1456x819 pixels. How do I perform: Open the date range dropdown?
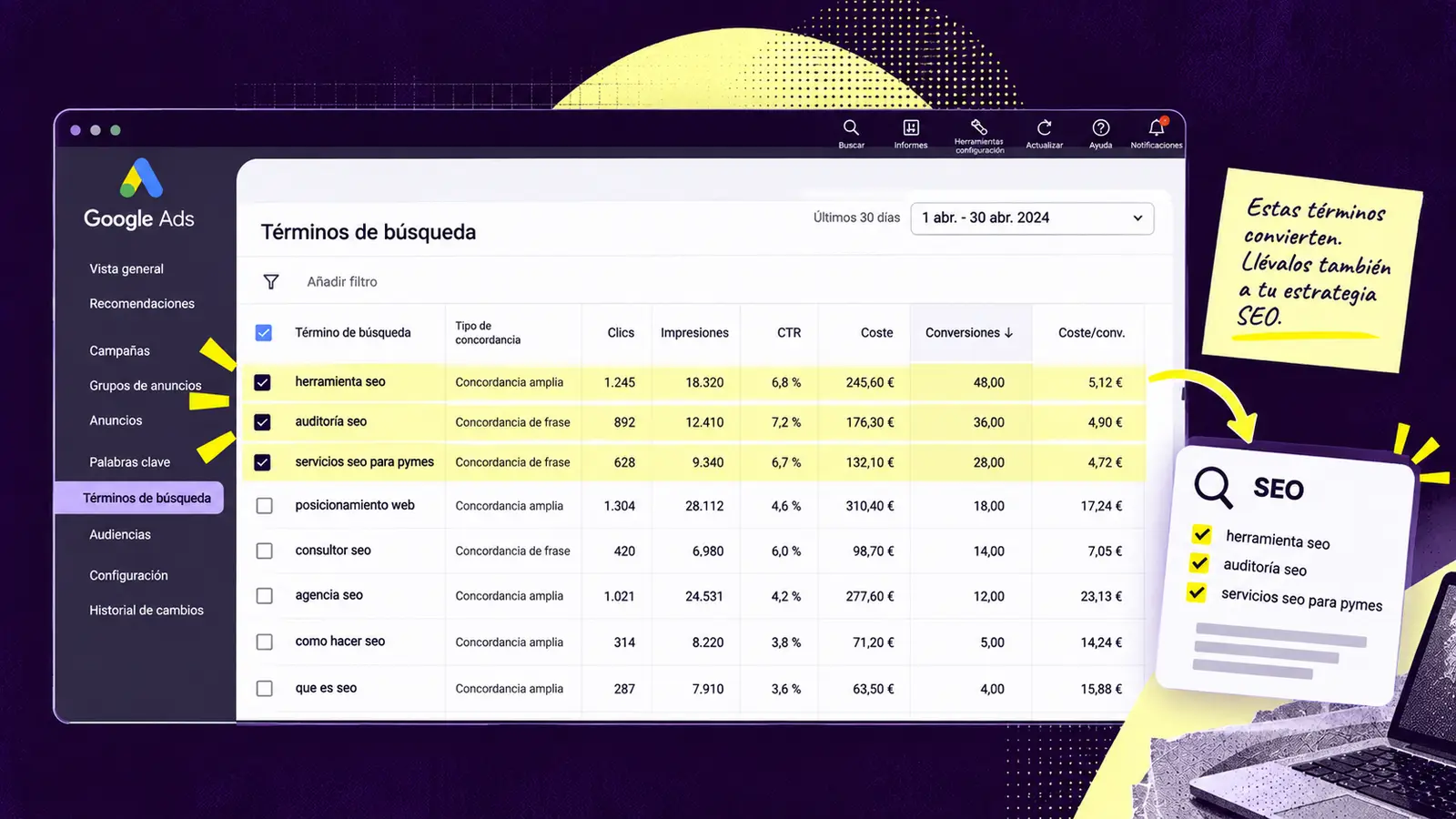point(1032,218)
